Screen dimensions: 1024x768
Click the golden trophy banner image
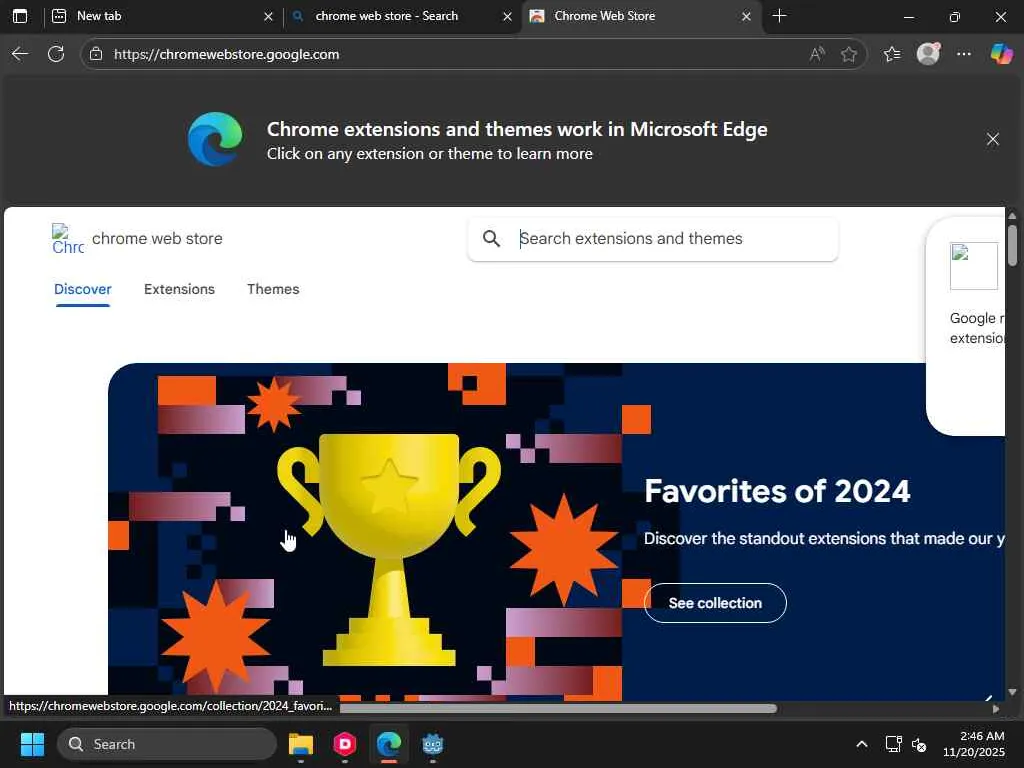pyautogui.click(x=389, y=549)
